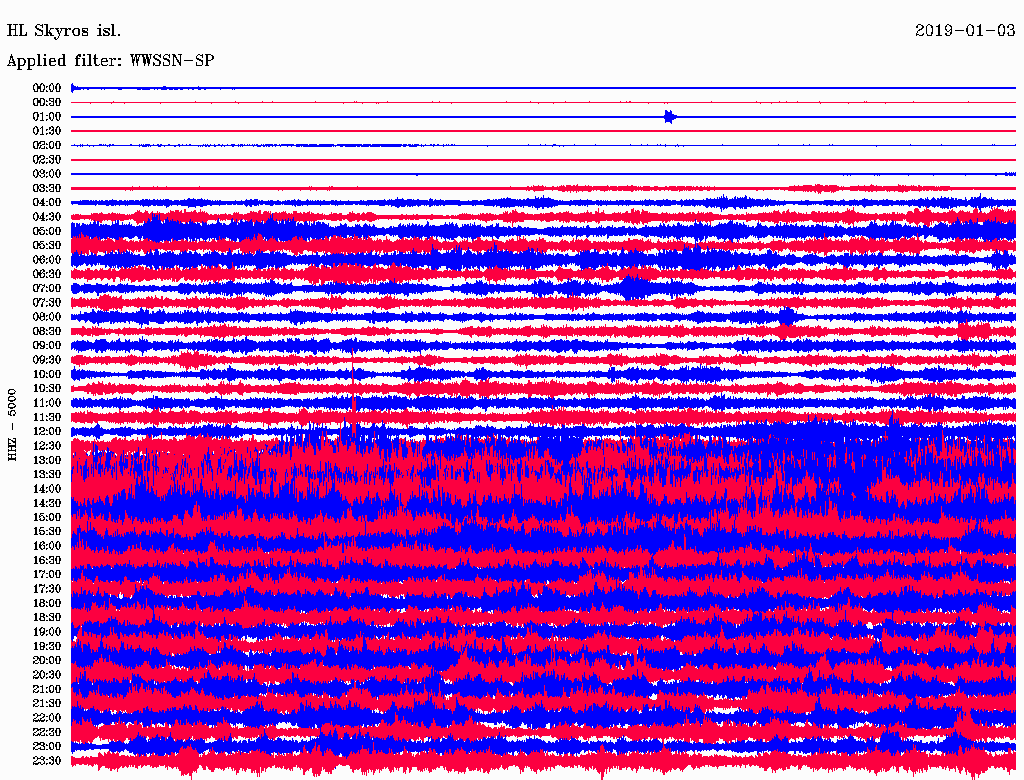Select the 06:00 time label
Viewport: 1024px width, 780px height.
point(47,259)
